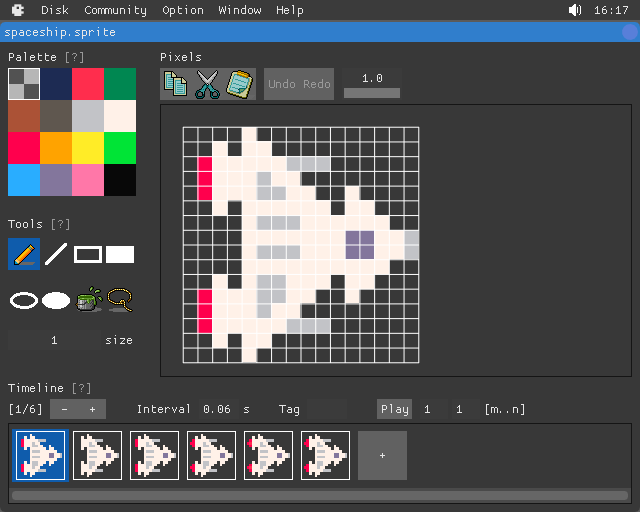Select the third frame thumbnail in the timeline
This screenshot has height=512, width=640.
tap(155, 455)
